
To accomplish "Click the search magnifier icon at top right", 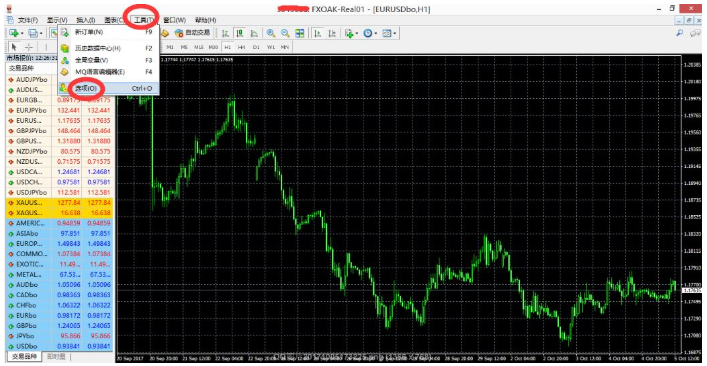I will click(x=680, y=33).
